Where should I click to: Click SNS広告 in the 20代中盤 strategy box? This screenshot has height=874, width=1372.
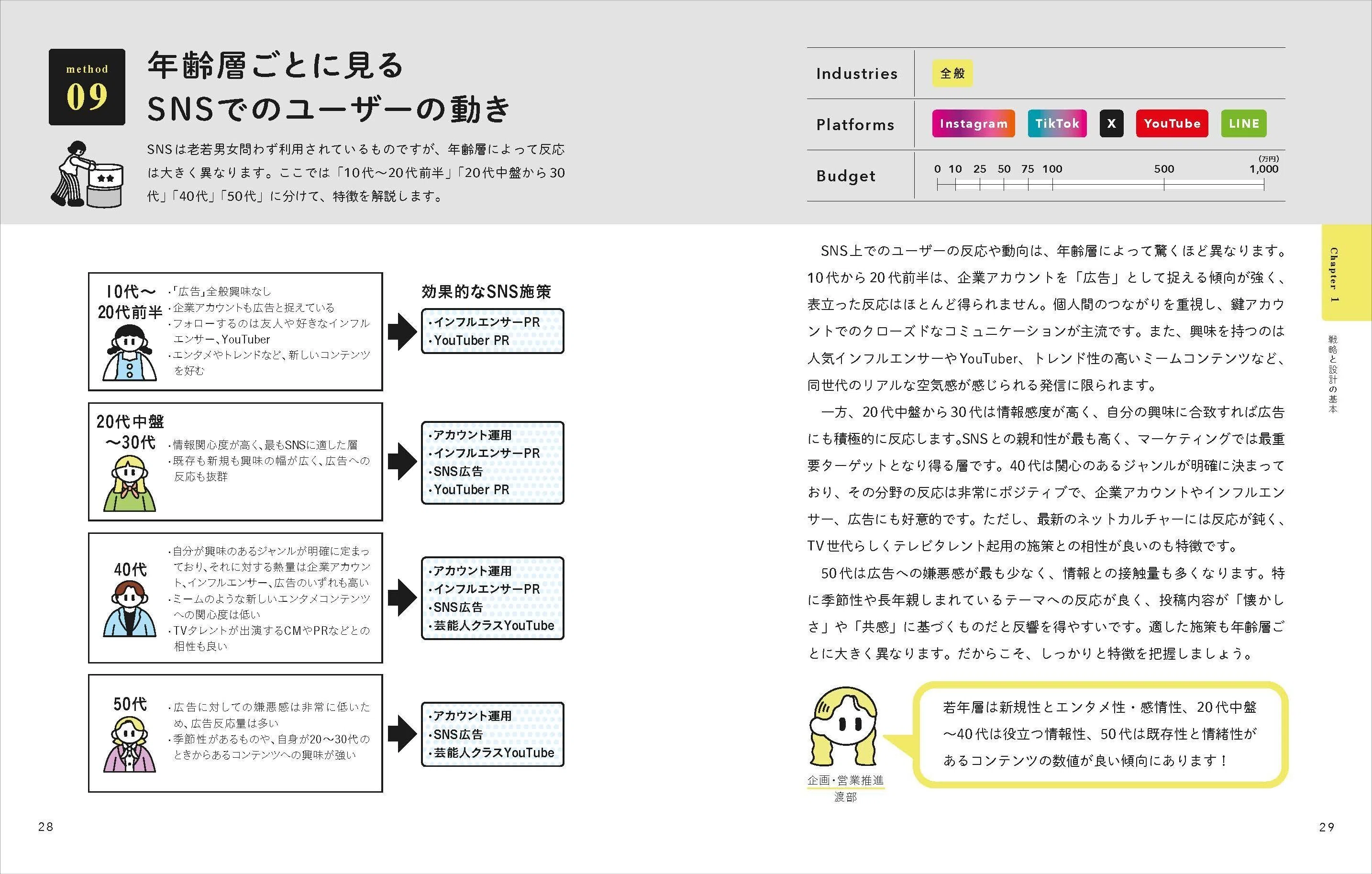(457, 471)
